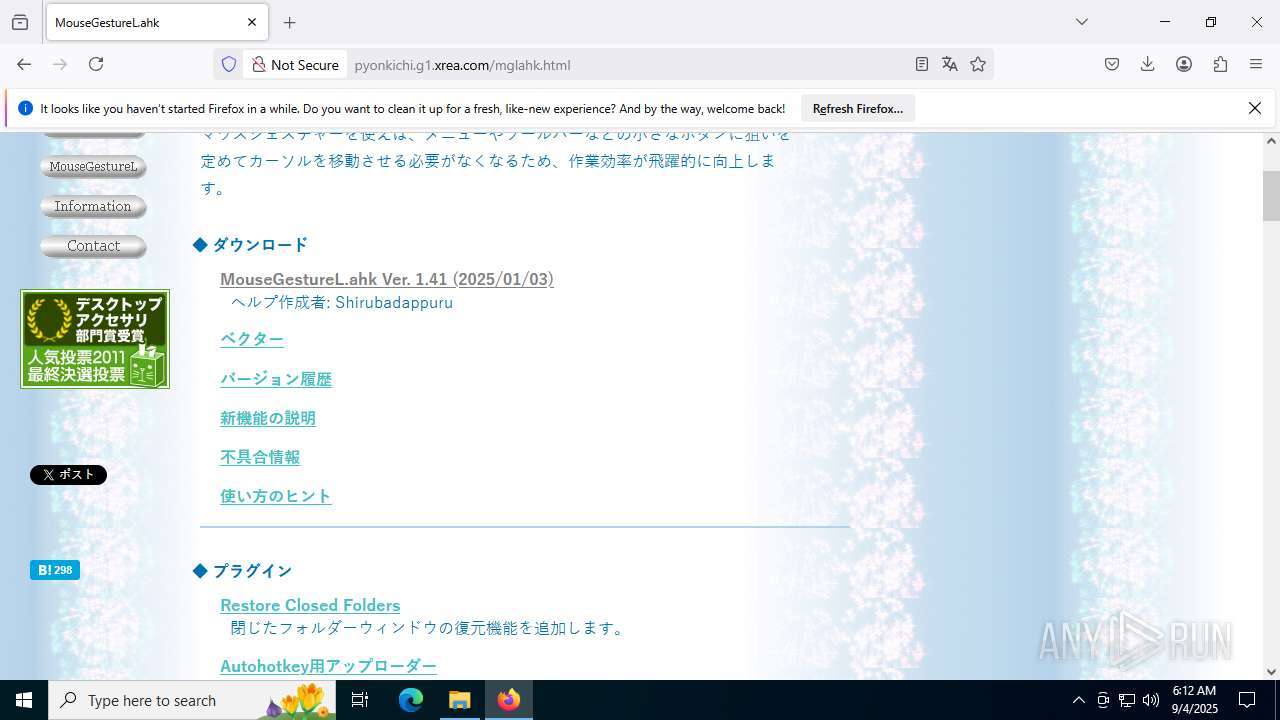Open 不具合情報 link
1280x720 pixels.
[x=260, y=457]
